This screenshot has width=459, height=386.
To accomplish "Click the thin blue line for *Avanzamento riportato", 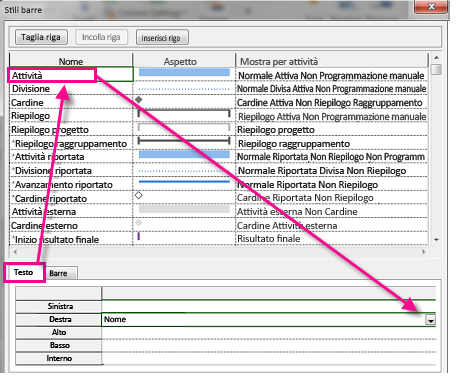I will [184, 182].
